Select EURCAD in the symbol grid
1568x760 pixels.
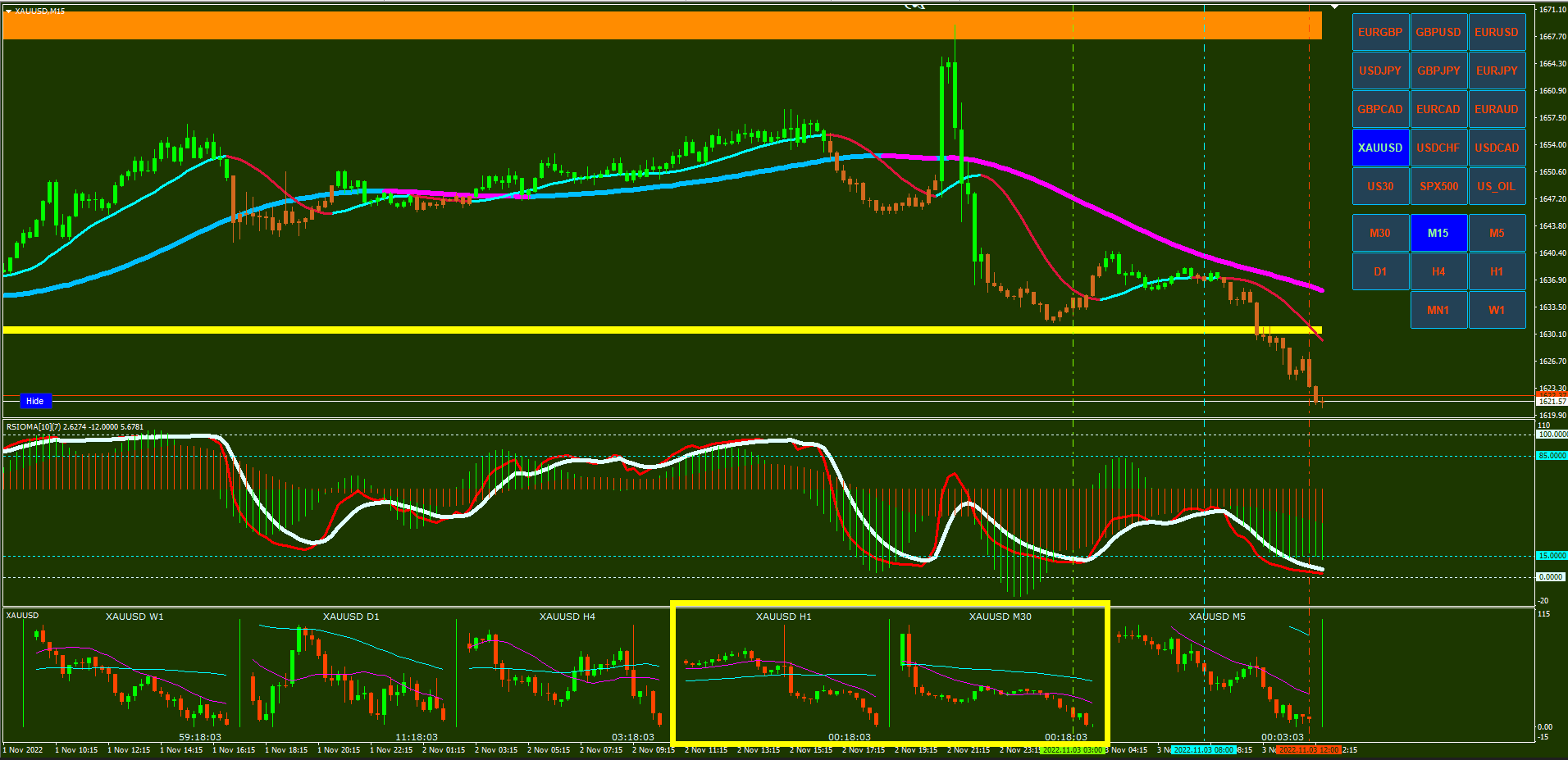pos(1438,109)
